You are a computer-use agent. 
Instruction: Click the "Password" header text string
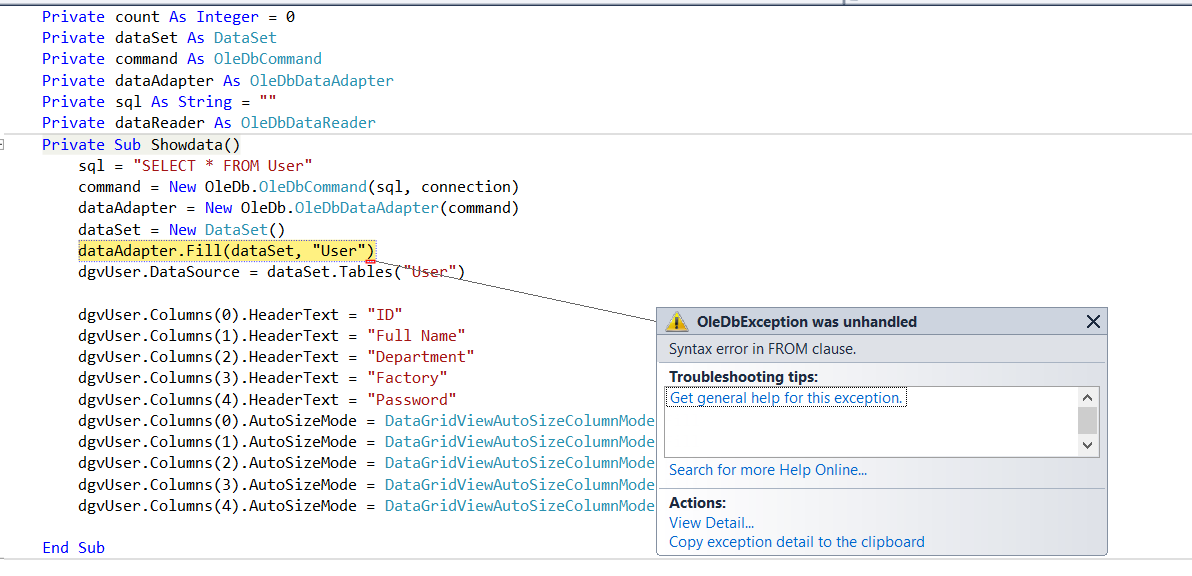411,399
